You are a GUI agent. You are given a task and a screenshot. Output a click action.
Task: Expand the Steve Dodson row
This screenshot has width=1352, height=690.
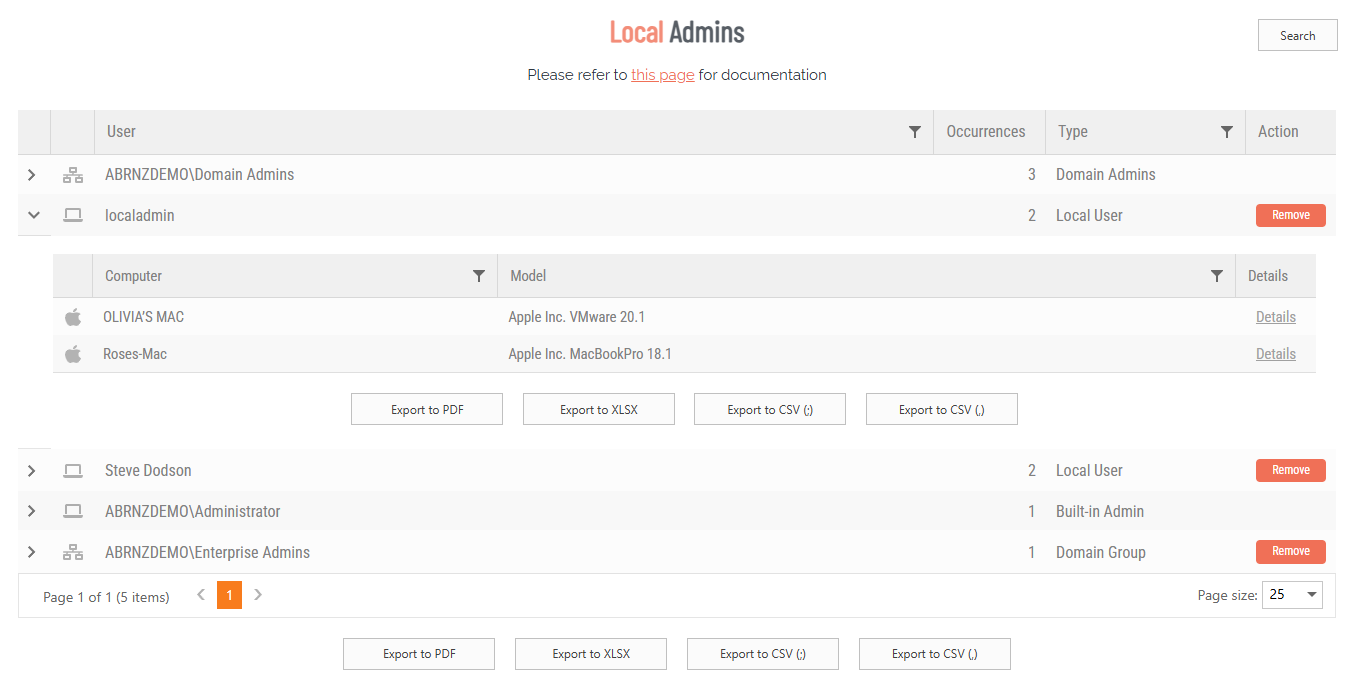32,470
